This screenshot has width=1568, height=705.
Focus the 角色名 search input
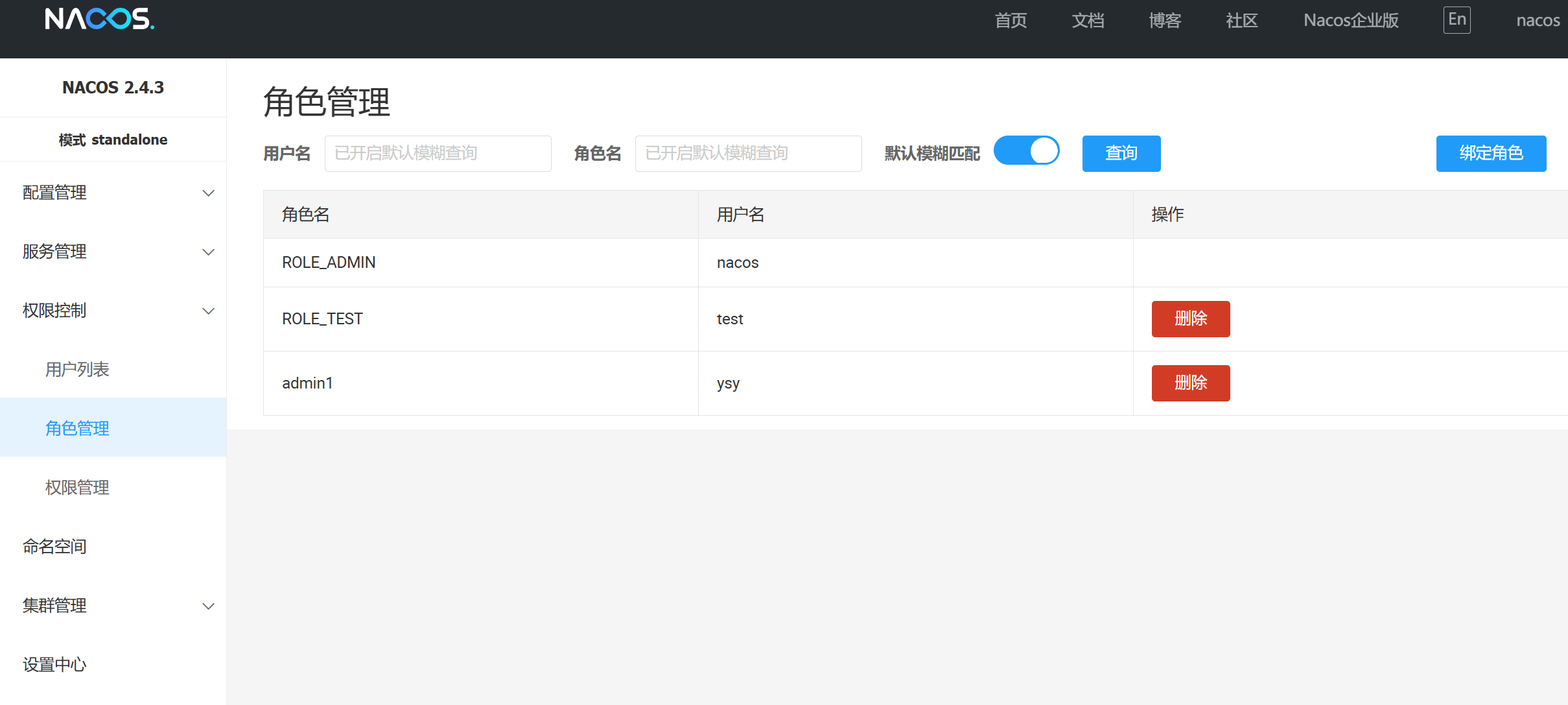tap(748, 154)
